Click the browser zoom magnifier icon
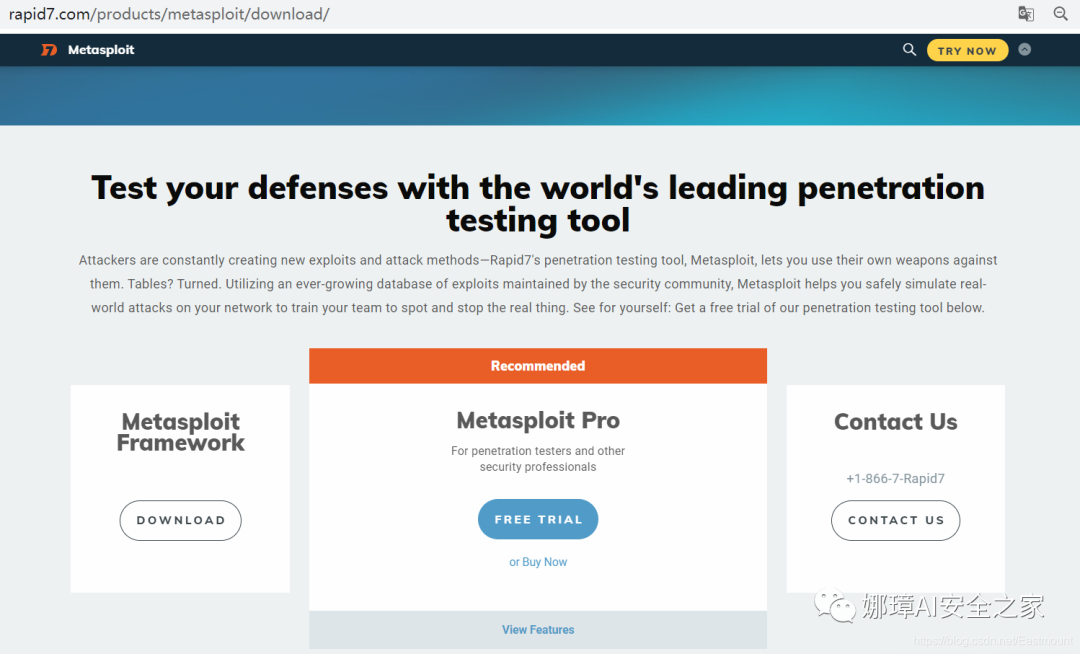This screenshot has width=1080, height=654. click(x=1061, y=14)
